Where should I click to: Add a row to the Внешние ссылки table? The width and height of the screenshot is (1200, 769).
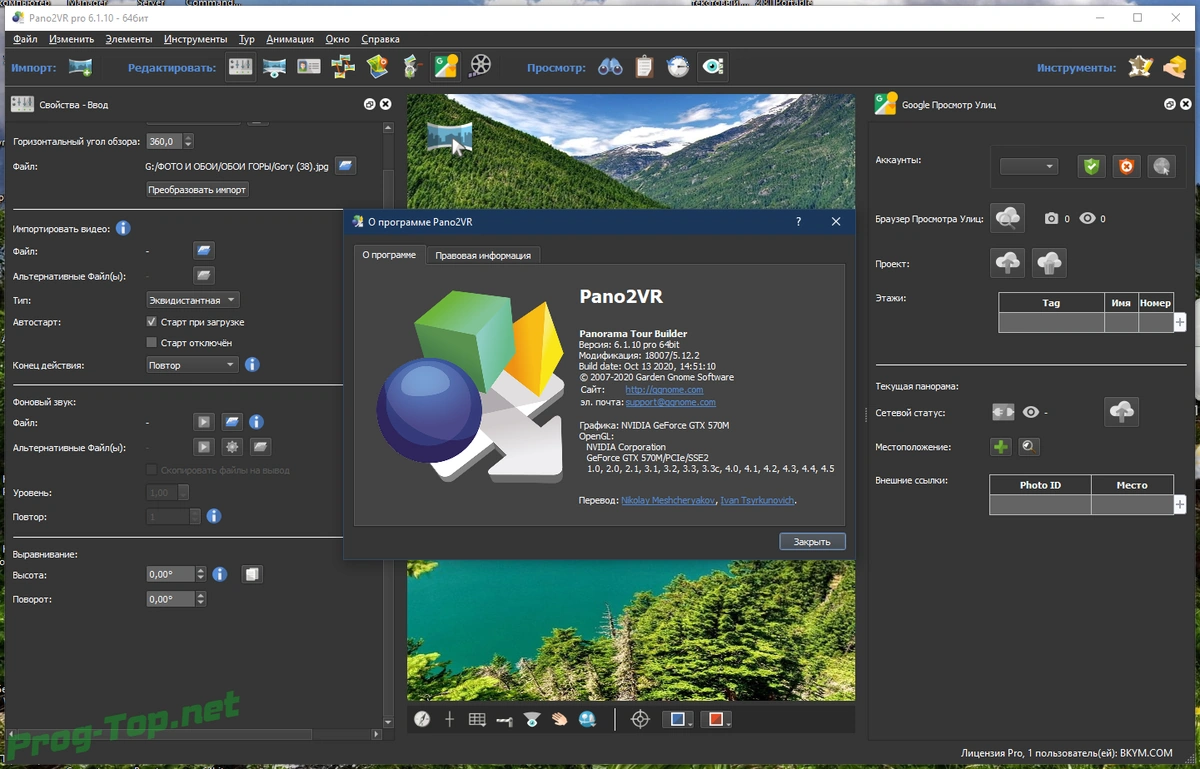coord(1180,504)
